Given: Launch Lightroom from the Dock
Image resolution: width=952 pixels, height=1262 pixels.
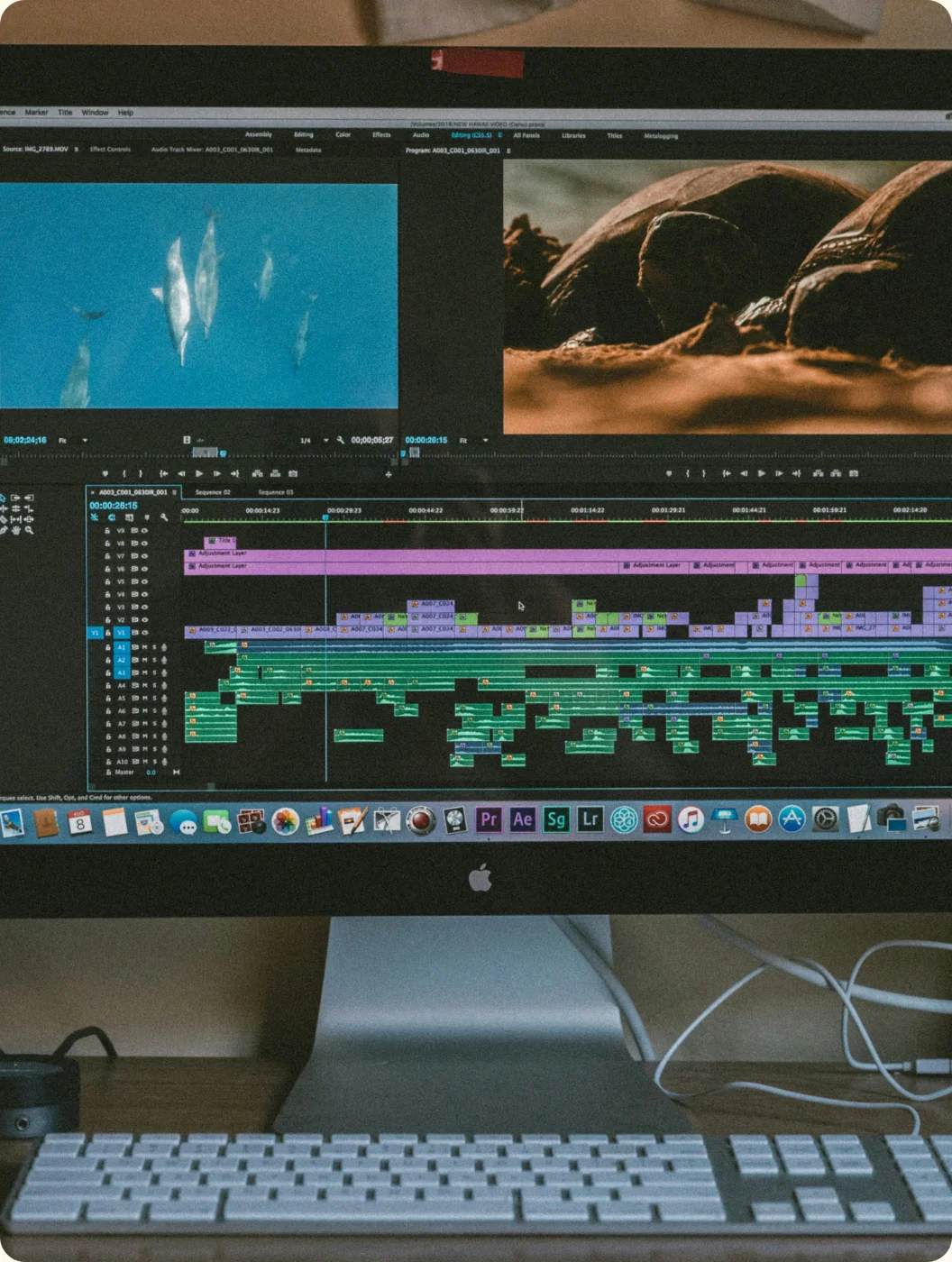Looking at the screenshot, I should pyautogui.click(x=590, y=819).
